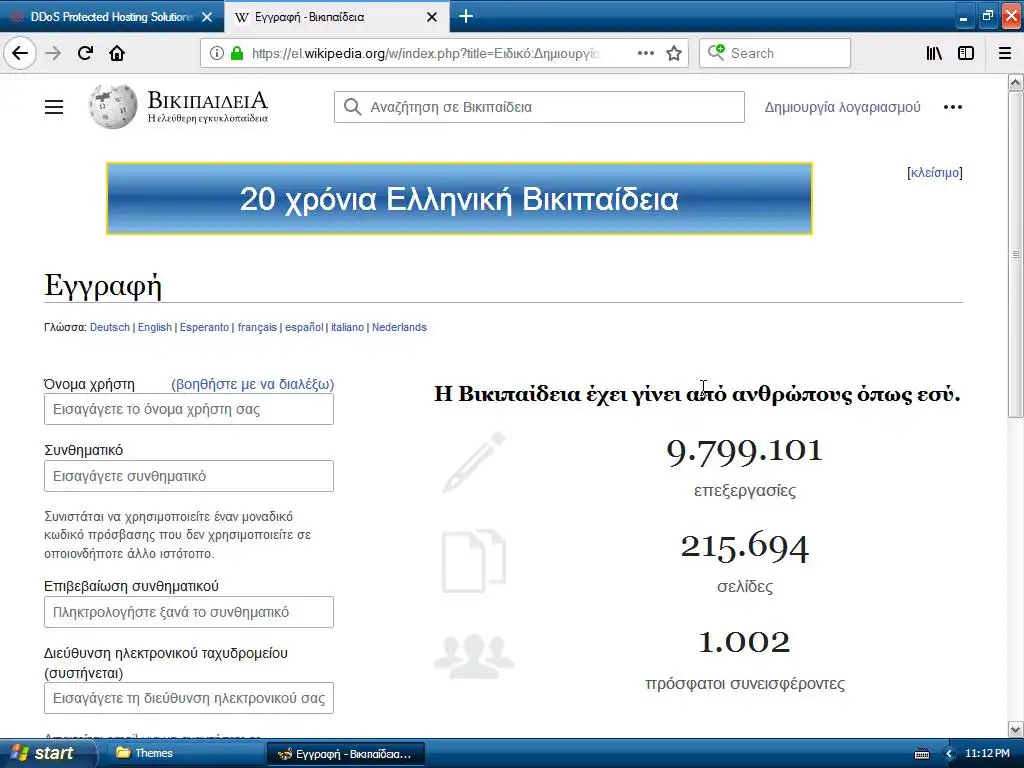
Task: Focus the Συνθηματικό password field
Action: click(x=189, y=476)
